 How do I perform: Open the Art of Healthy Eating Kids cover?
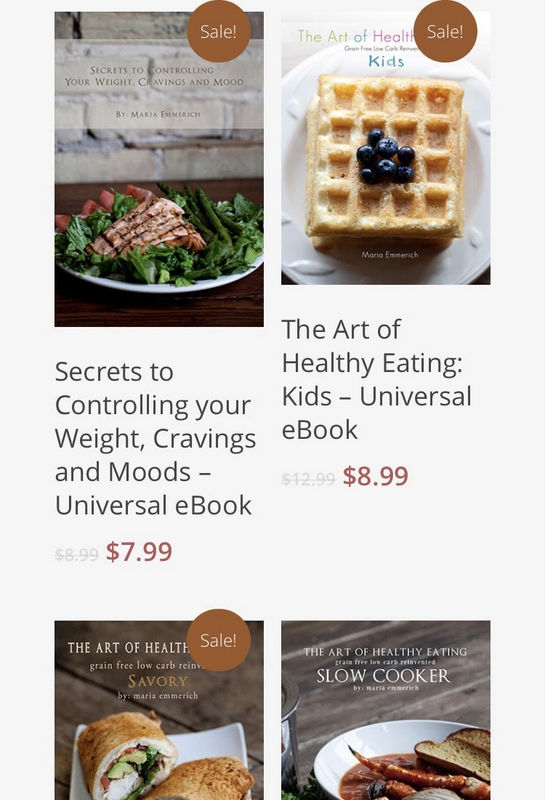[x=385, y=148]
